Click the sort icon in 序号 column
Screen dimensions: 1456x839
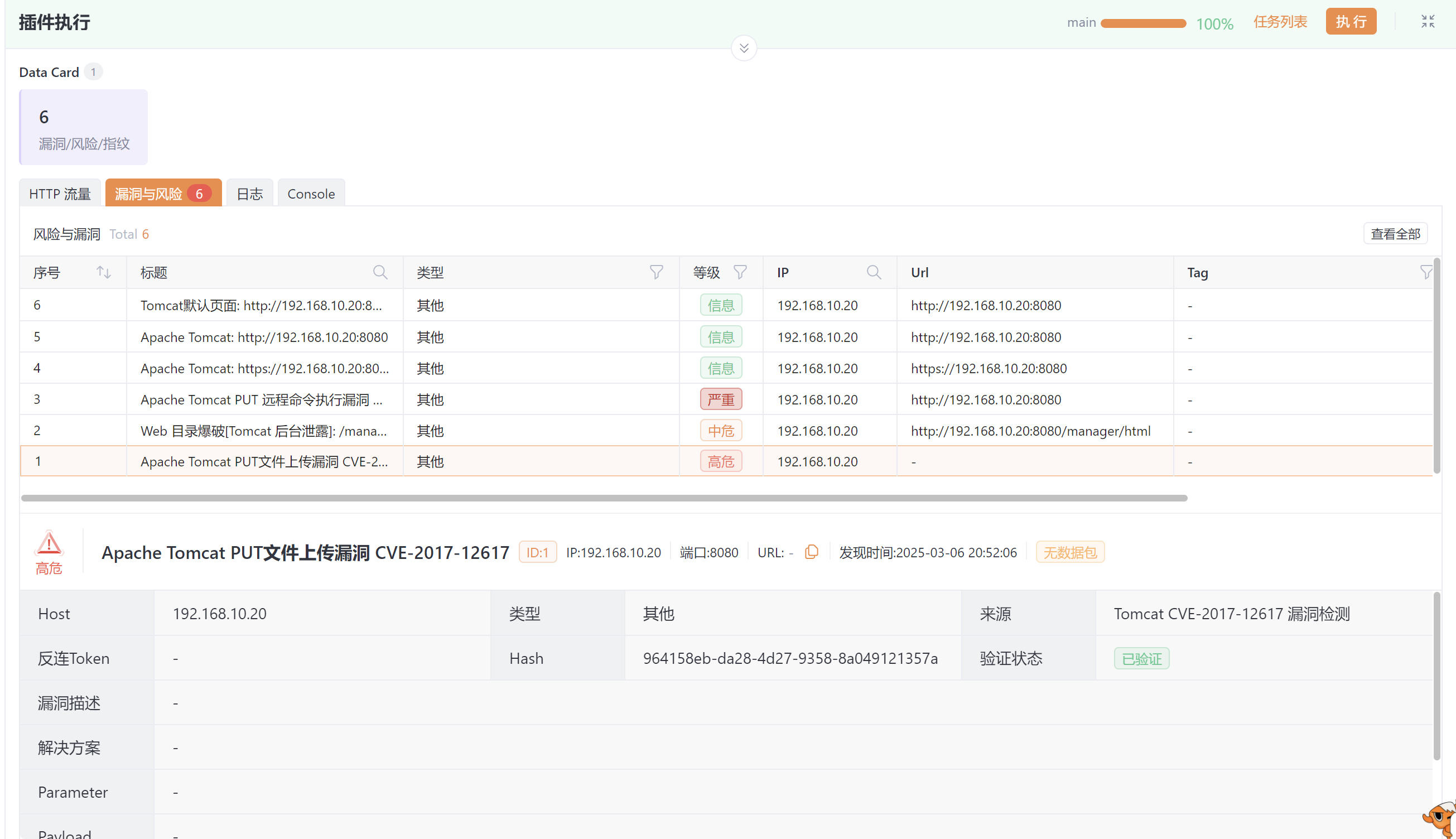pos(104,272)
